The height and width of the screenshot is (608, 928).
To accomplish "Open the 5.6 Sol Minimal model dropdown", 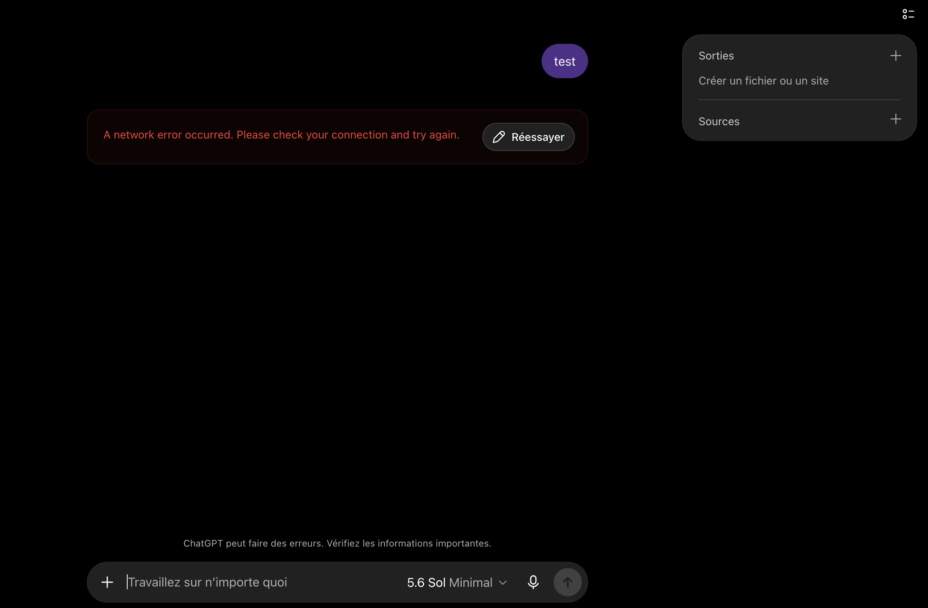I will coord(456,583).
